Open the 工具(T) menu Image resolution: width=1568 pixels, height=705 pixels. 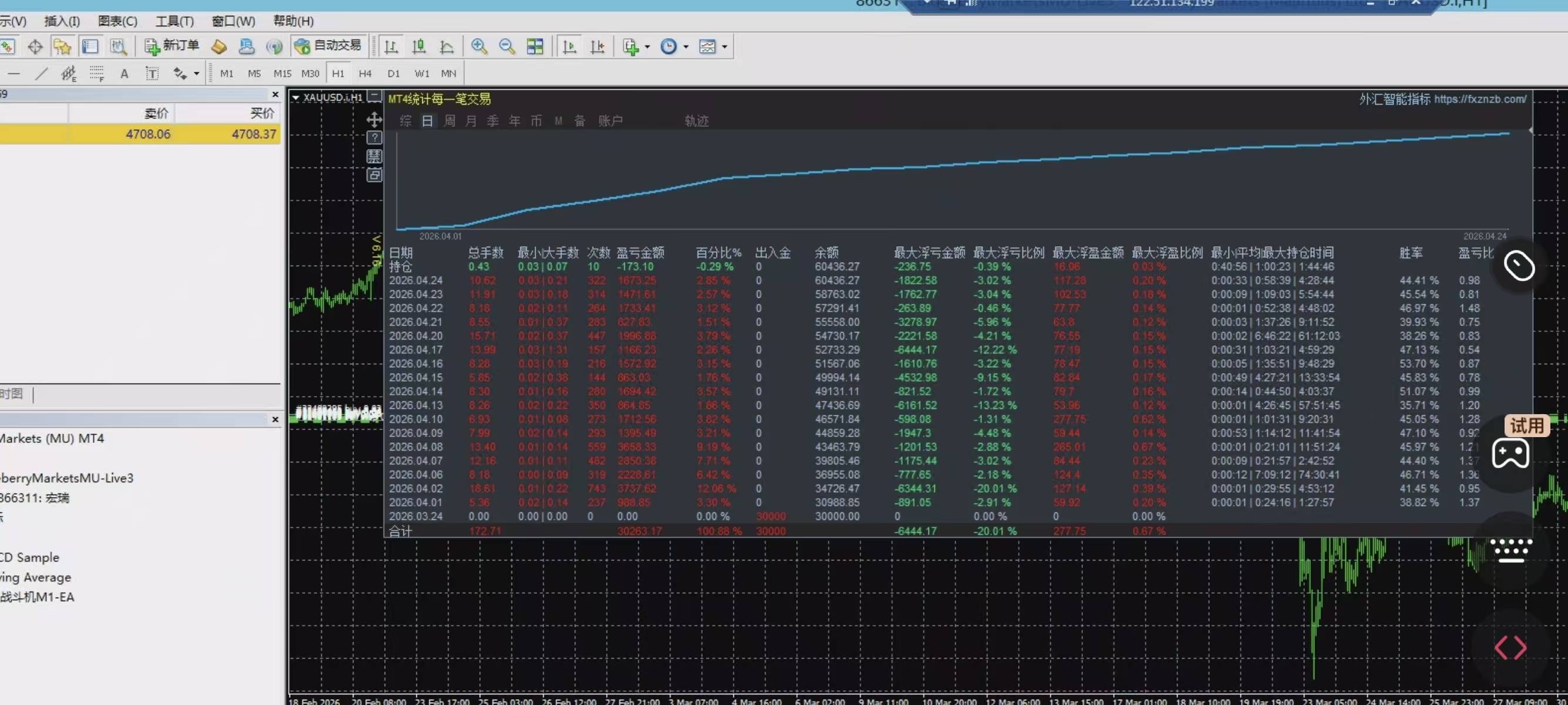point(174,21)
